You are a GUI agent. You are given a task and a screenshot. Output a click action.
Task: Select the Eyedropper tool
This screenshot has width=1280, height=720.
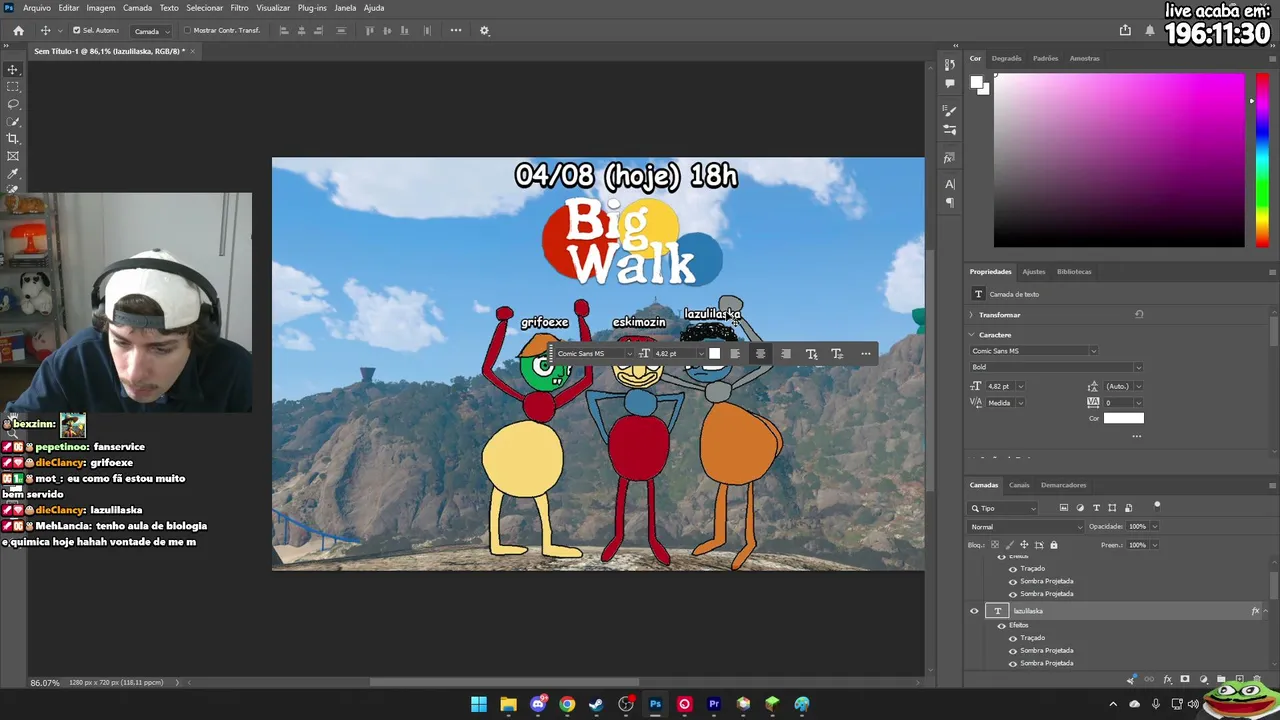[13, 174]
